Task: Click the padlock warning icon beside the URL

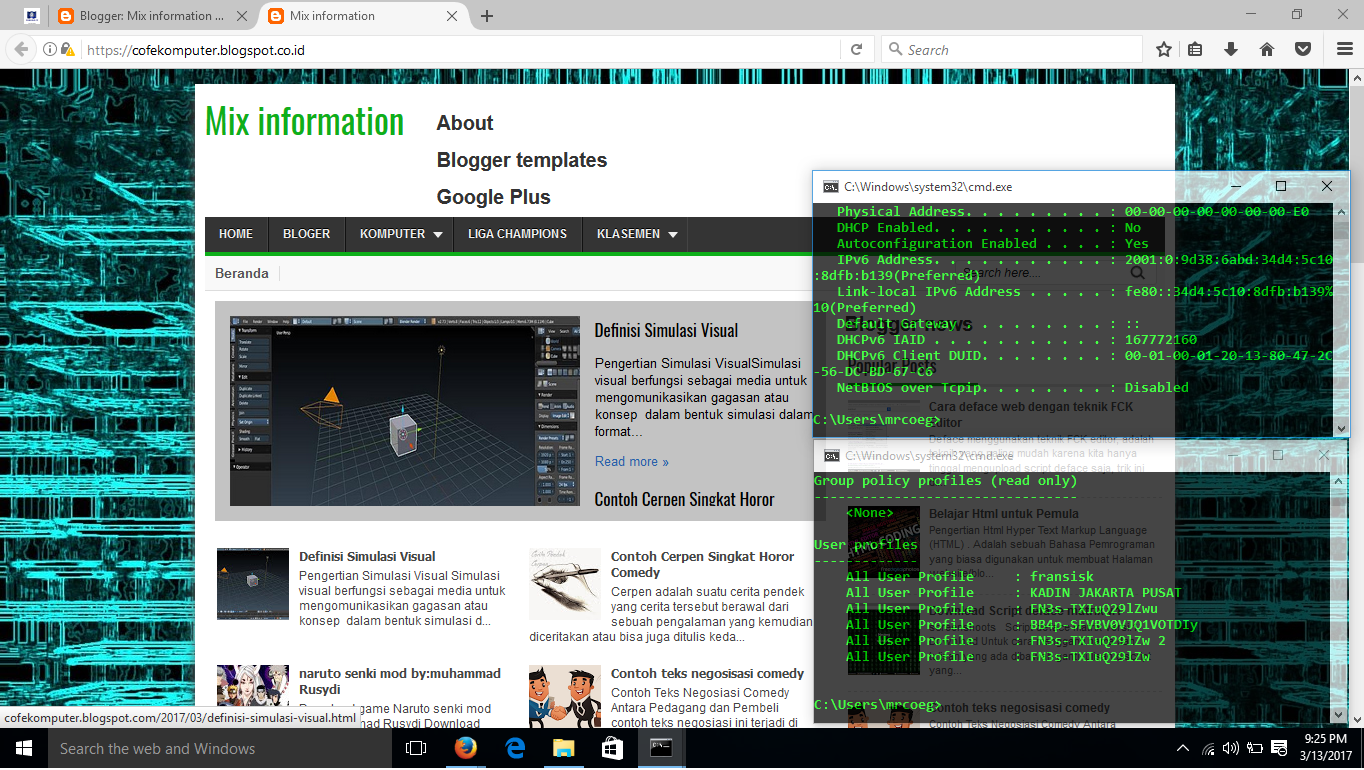Action: coord(67,49)
